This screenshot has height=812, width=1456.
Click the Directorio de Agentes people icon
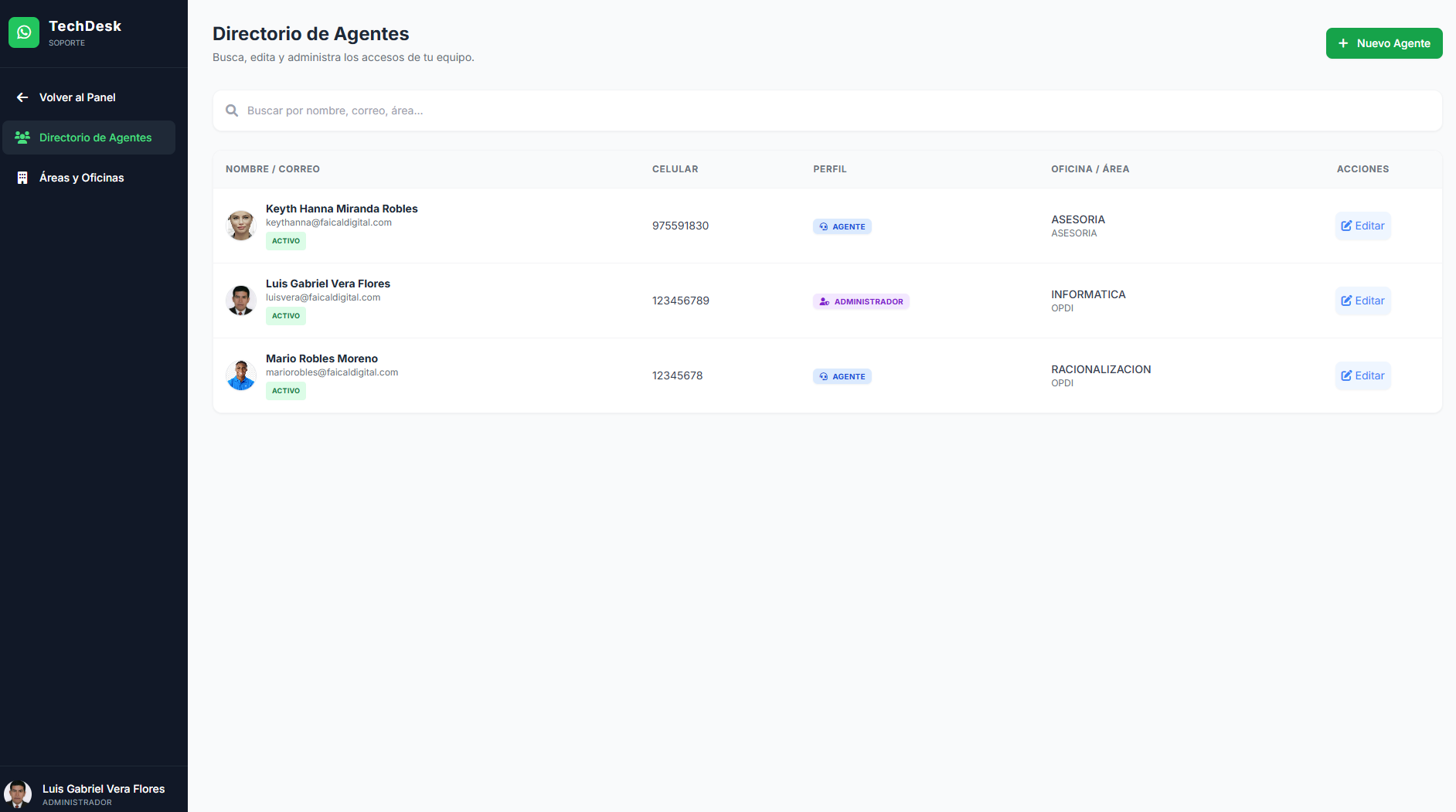(x=22, y=138)
